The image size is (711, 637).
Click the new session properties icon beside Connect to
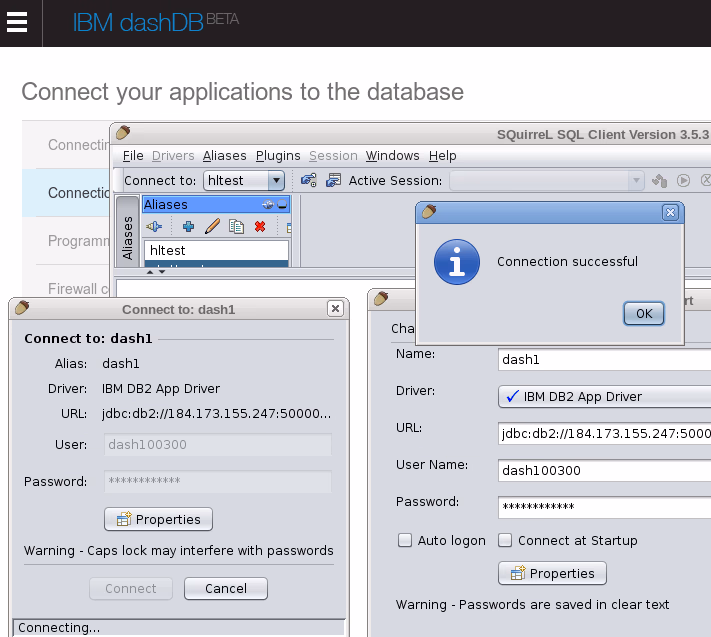[x=309, y=181]
